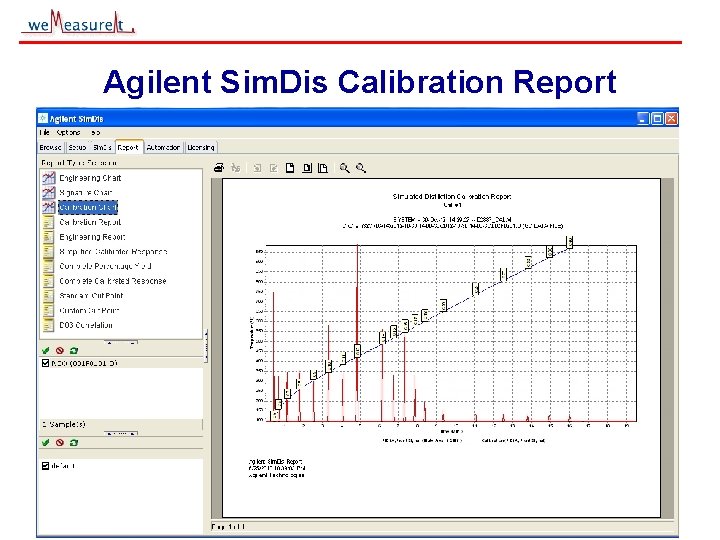The height and width of the screenshot is (540, 720).
Task: Click green checkmark icon above the default entry
Action: pos(45,443)
